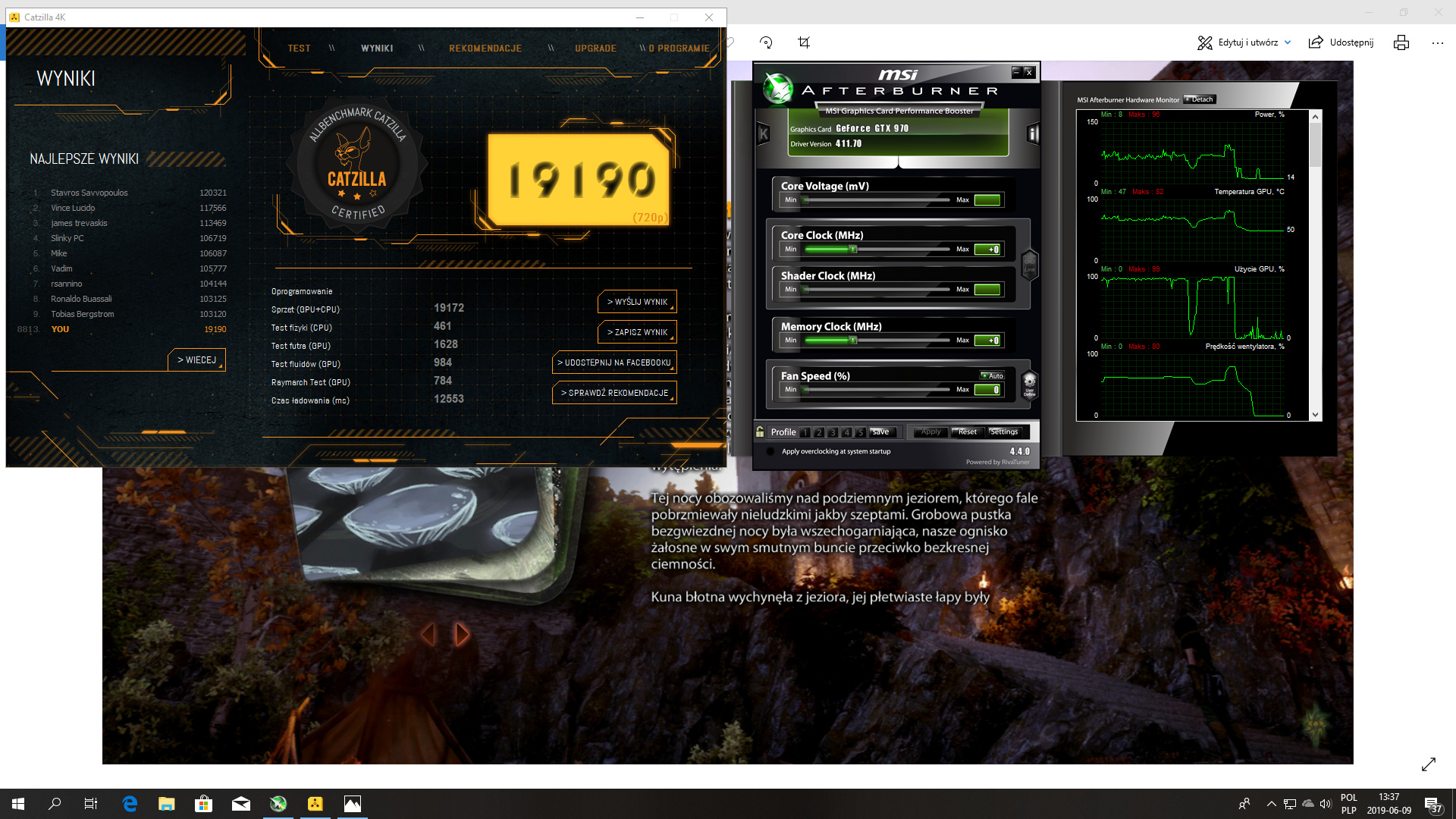Open the taskbar search magnifier
The height and width of the screenshot is (819, 1456).
(x=55, y=804)
